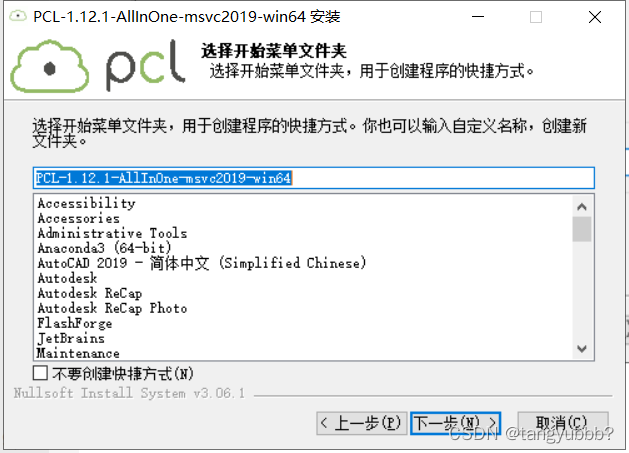Click the PCL cloud logo in header
The image size is (629, 453).
(97, 66)
